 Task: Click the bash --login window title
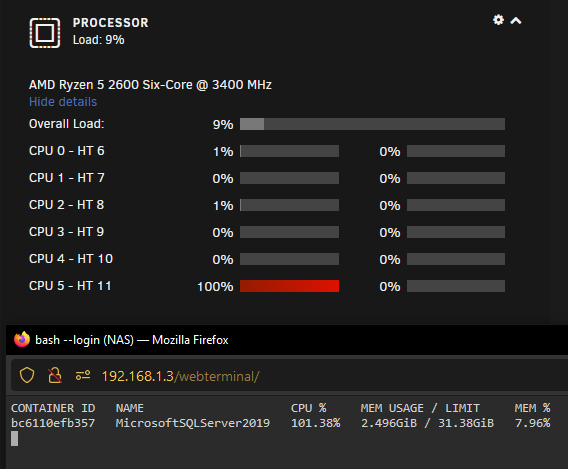coord(132,340)
